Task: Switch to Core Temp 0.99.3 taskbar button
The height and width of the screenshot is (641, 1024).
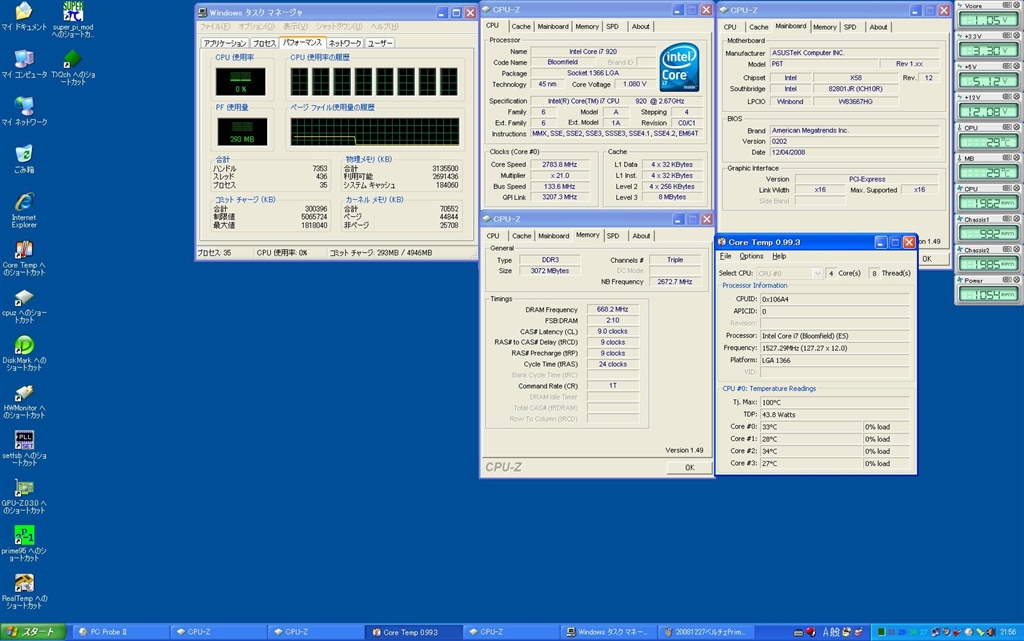Action: tap(413, 632)
